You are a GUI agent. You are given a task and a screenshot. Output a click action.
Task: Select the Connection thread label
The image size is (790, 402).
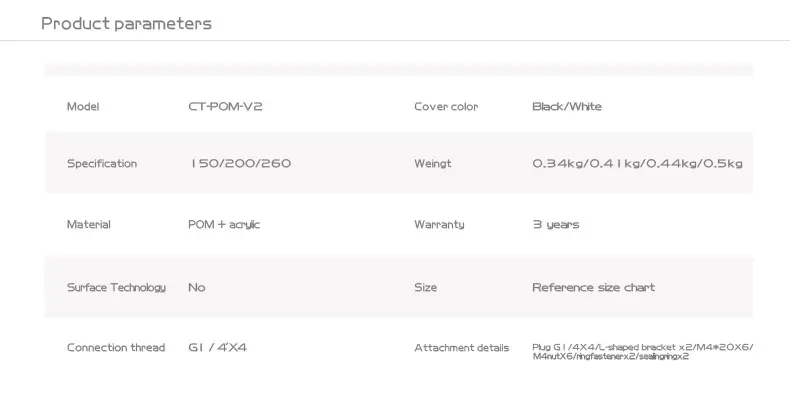point(116,348)
